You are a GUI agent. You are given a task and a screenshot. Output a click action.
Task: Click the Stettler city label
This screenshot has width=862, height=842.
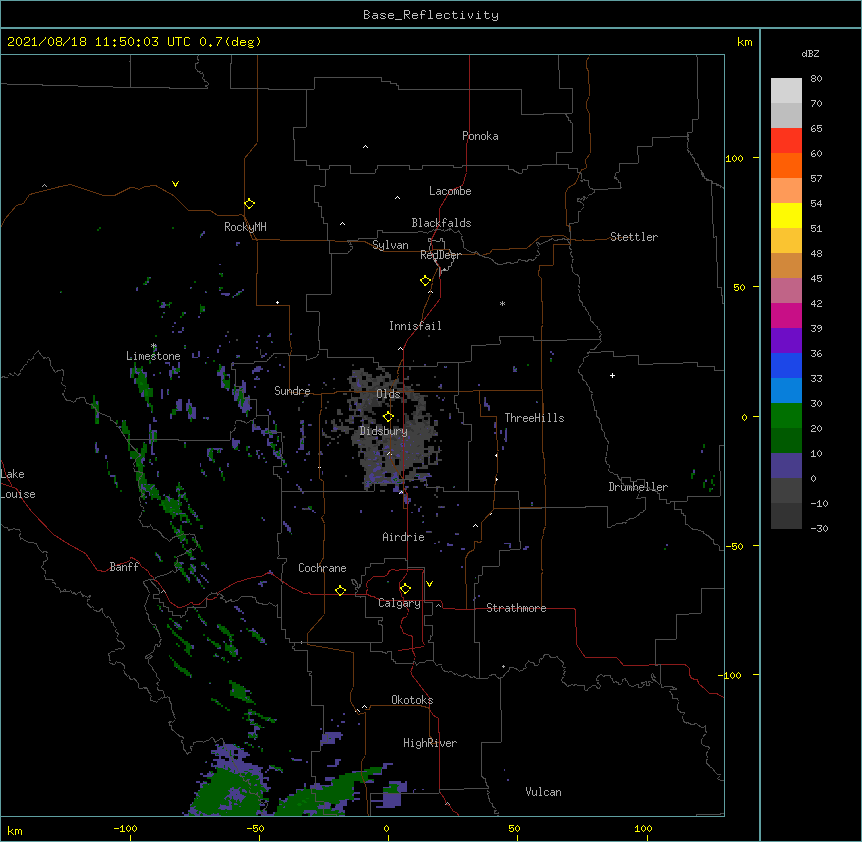pyautogui.click(x=634, y=237)
